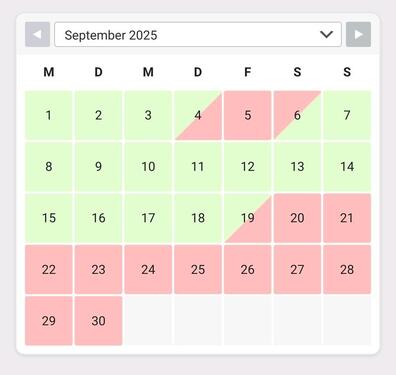Click date 28 in the last column
The height and width of the screenshot is (375, 396).
point(347,269)
